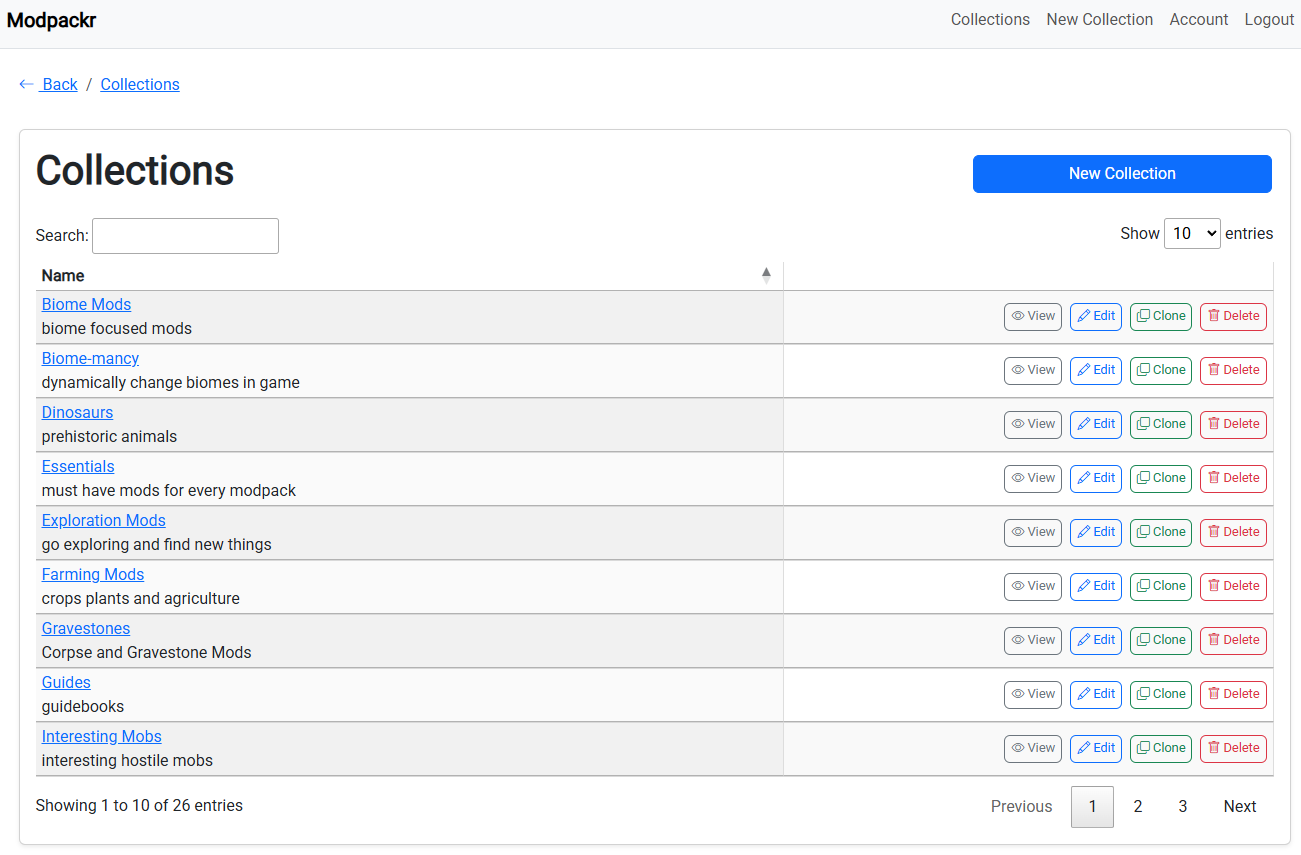Open the Exploration Mods collection link
This screenshot has width=1301, height=855.
click(x=103, y=520)
